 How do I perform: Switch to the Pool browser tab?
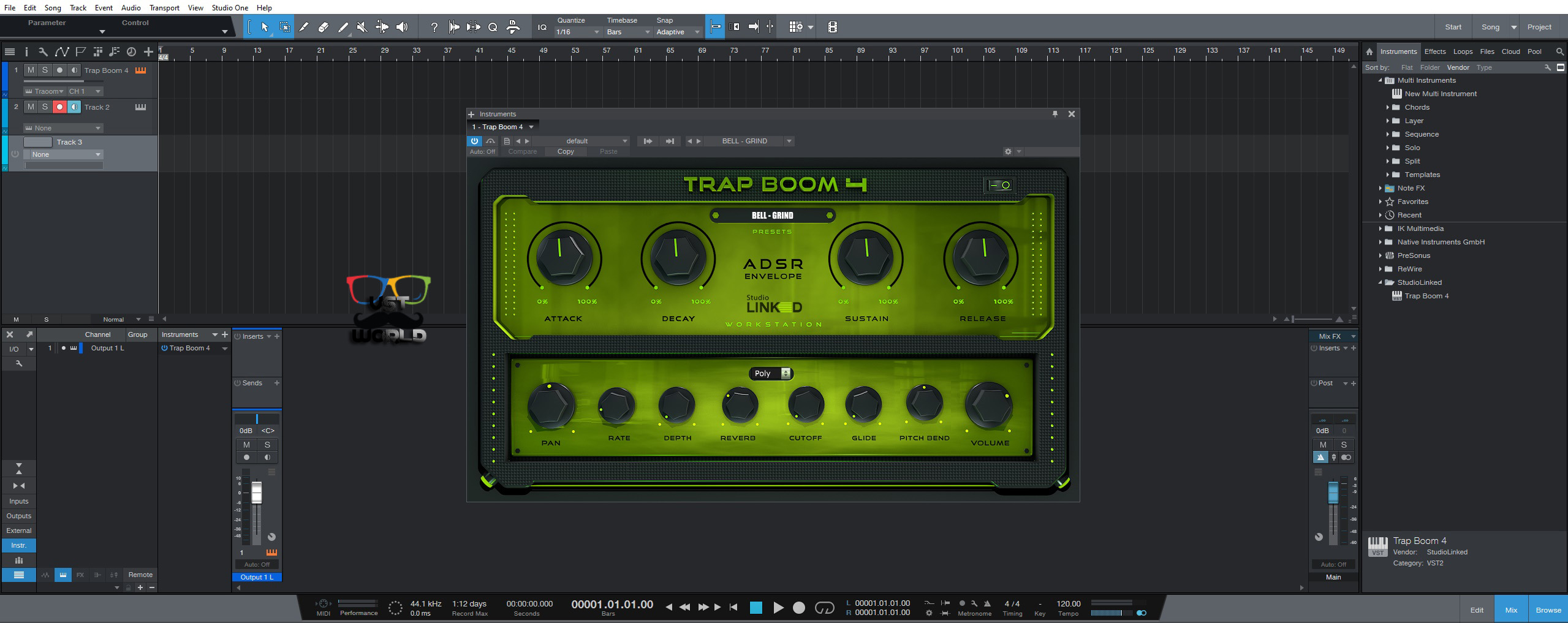pos(1534,51)
